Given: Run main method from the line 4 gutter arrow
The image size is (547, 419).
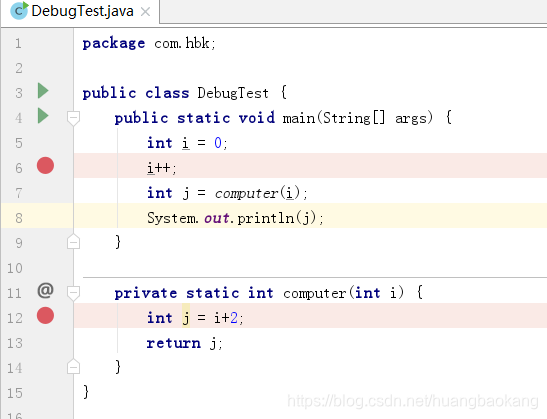Looking at the screenshot, I should point(43,116).
